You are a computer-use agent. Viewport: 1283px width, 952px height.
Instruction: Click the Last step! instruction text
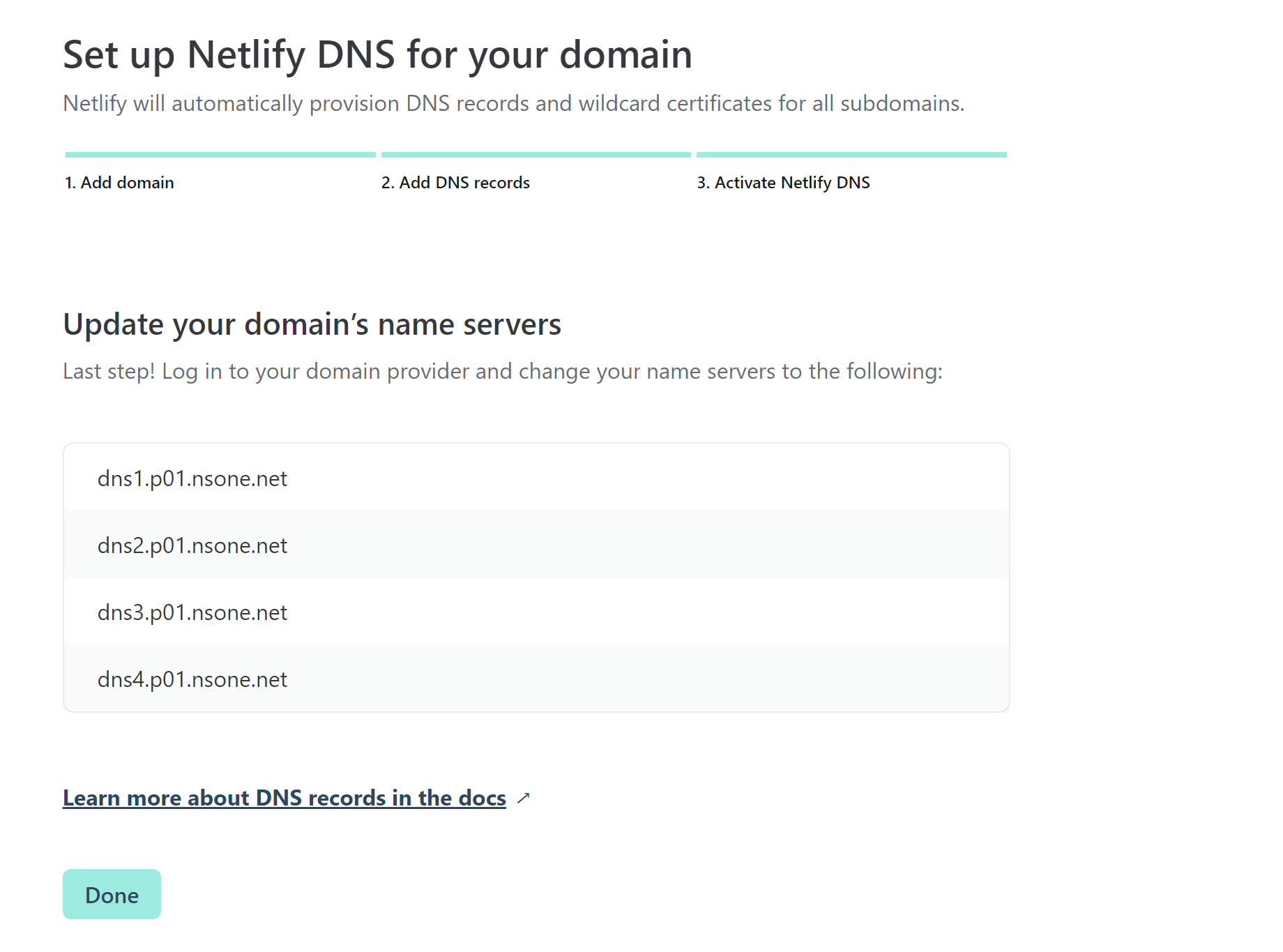[502, 372]
